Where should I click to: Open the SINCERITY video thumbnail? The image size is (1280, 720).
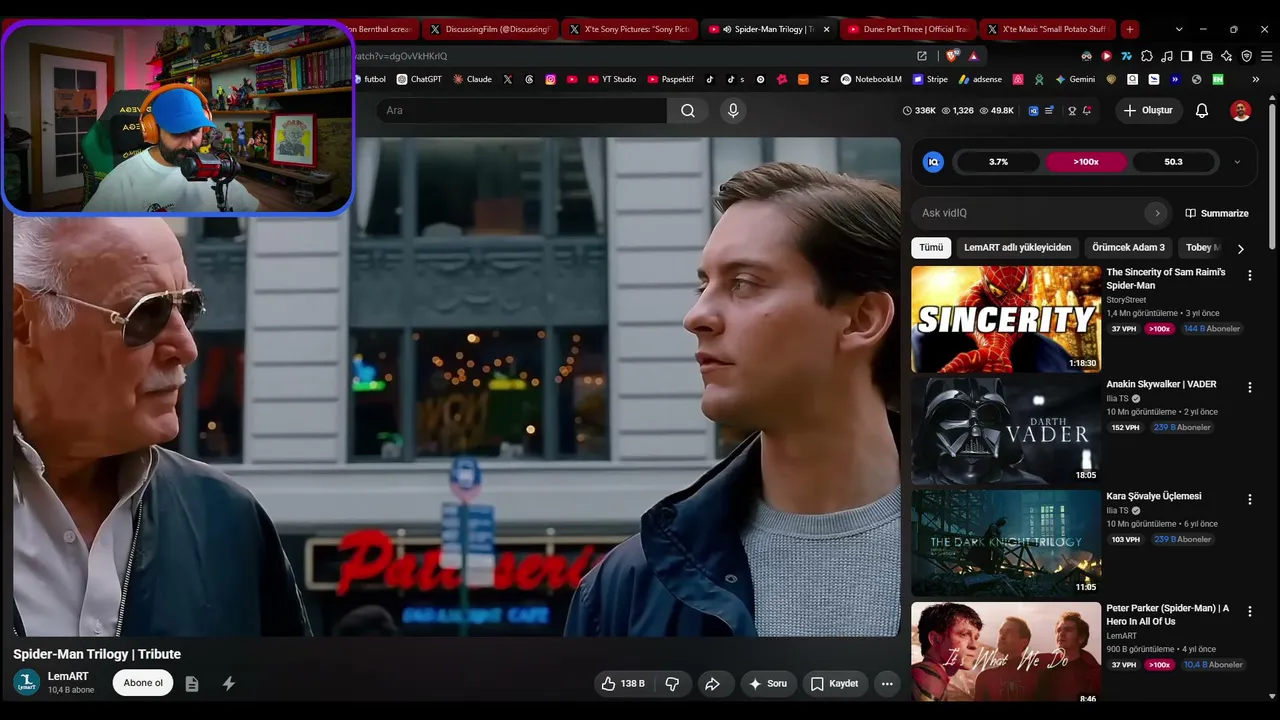pyautogui.click(x=1006, y=319)
